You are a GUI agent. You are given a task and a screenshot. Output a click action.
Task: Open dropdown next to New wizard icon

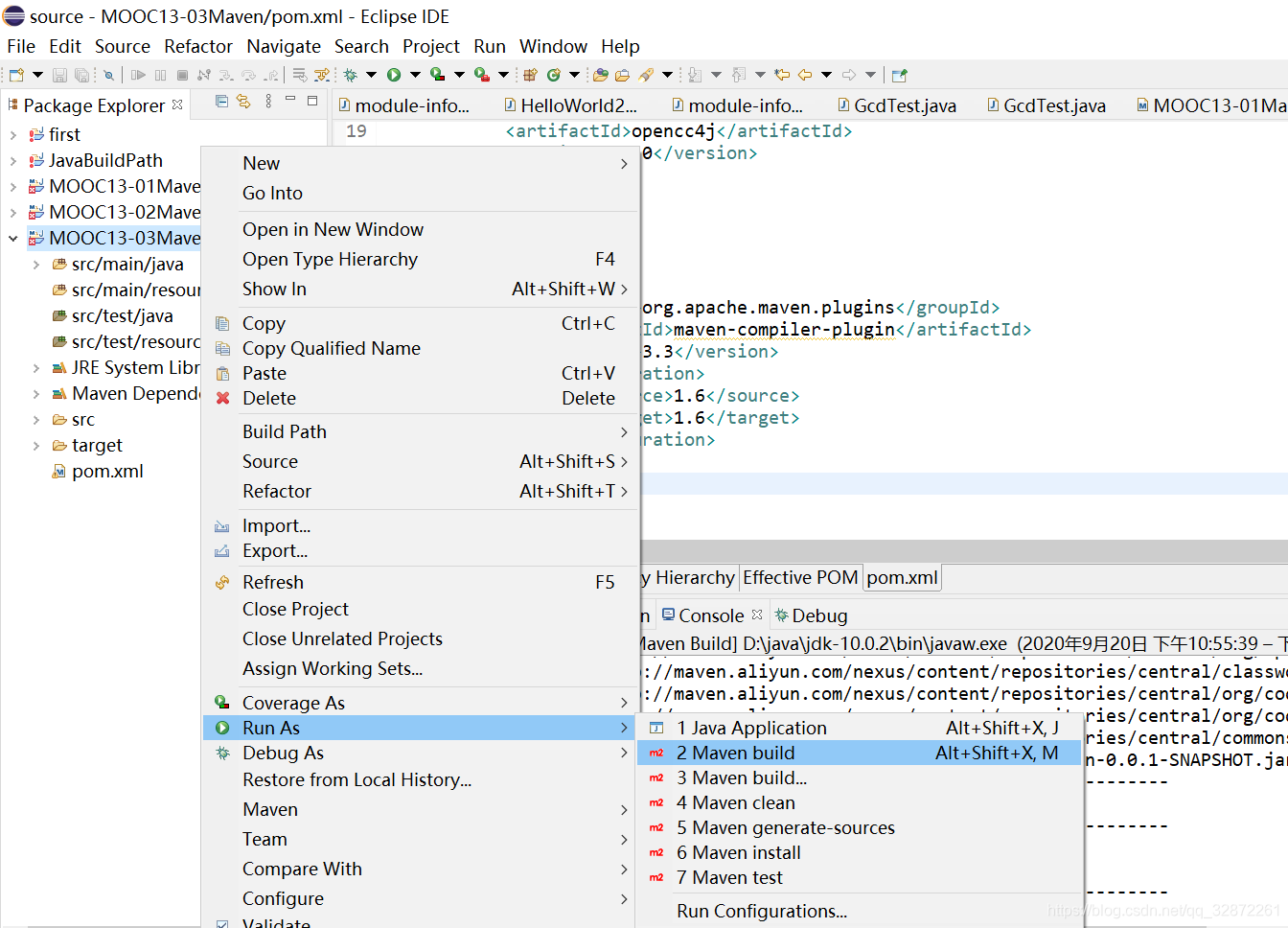pos(37,75)
